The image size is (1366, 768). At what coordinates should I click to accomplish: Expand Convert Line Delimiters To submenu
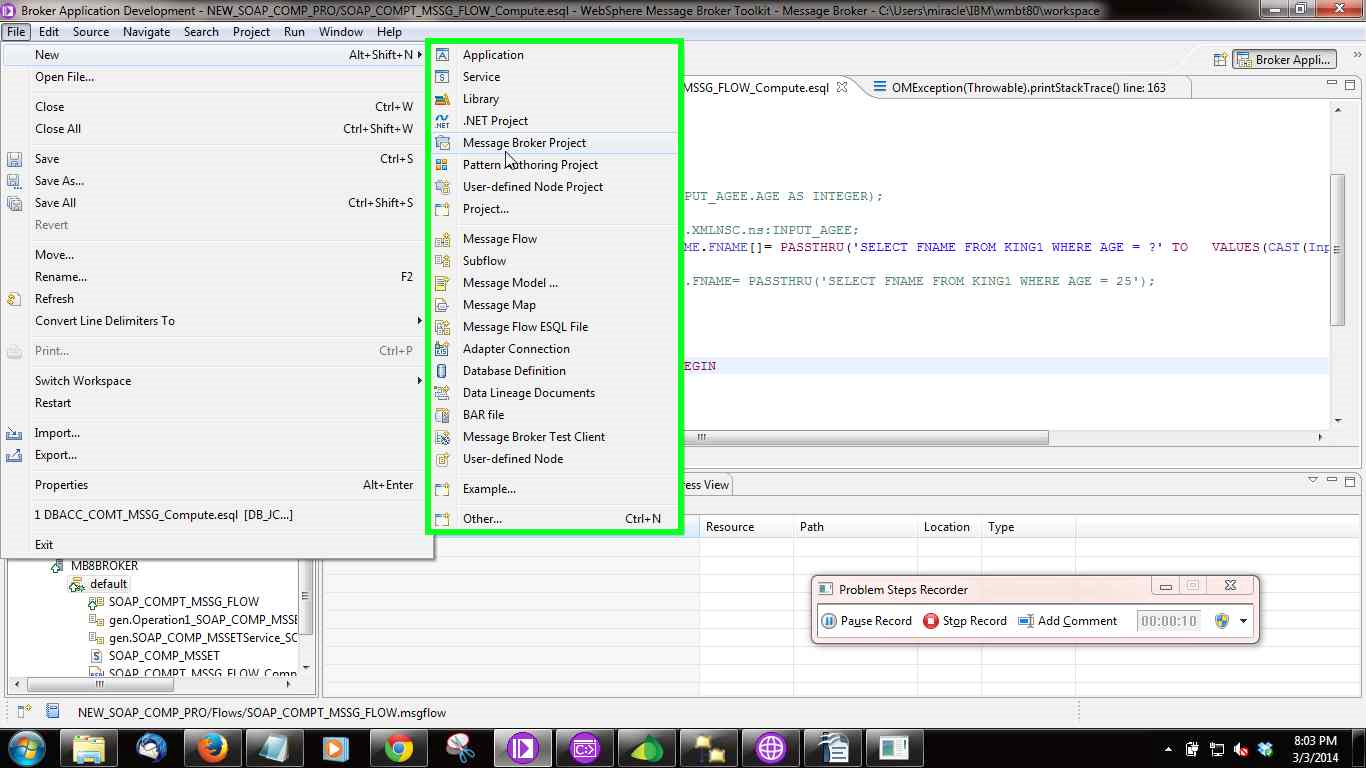pyautogui.click(x=420, y=321)
